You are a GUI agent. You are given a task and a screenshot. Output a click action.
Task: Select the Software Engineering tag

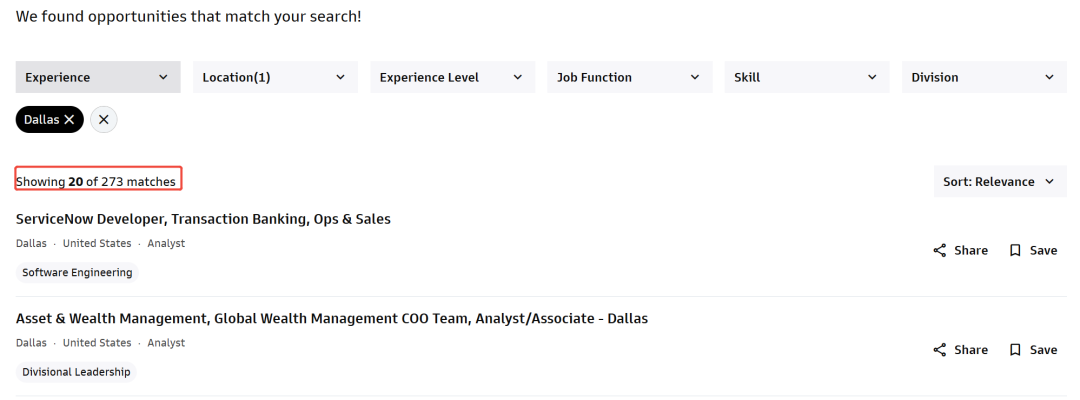[77, 273]
